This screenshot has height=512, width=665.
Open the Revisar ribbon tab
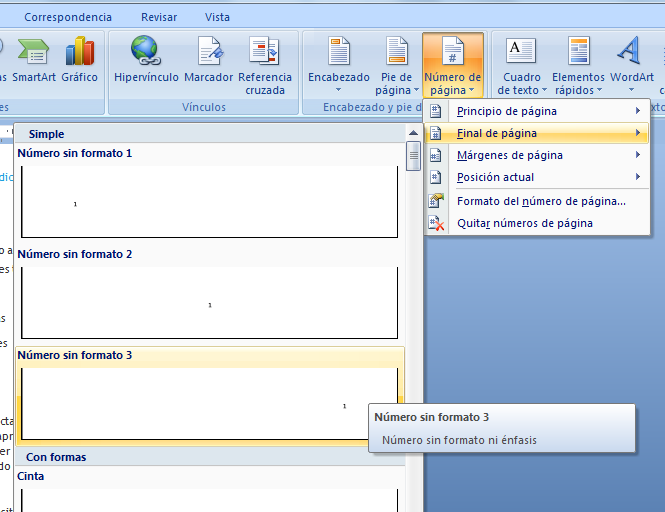(x=159, y=17)
